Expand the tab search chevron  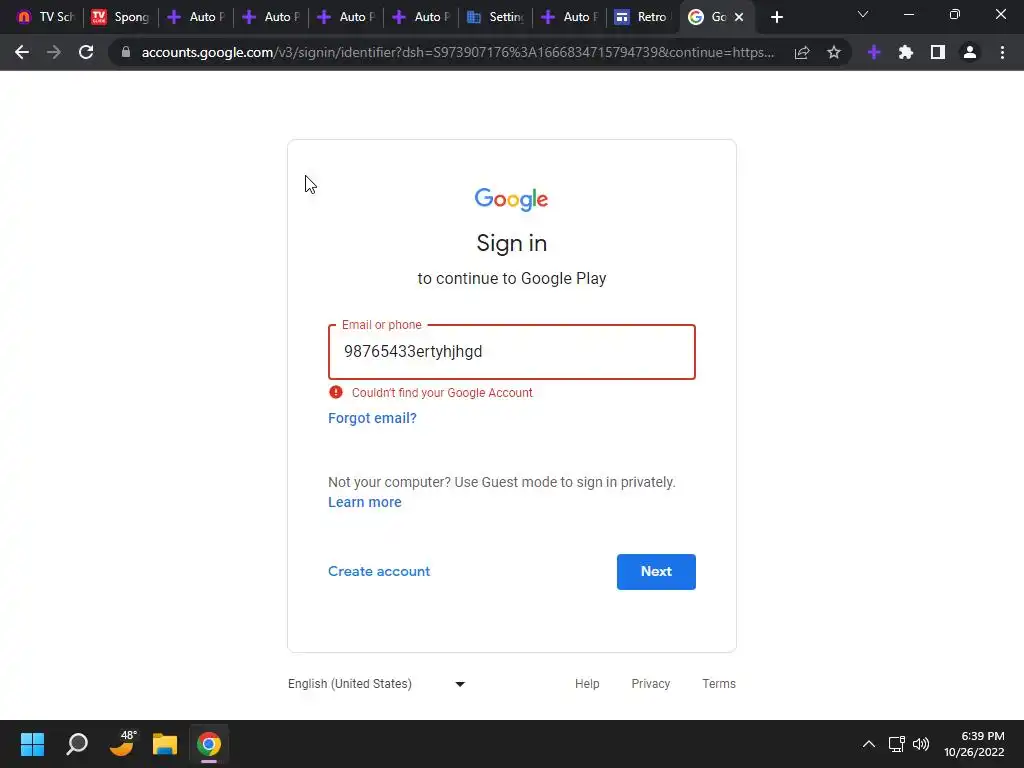[863, 14]
